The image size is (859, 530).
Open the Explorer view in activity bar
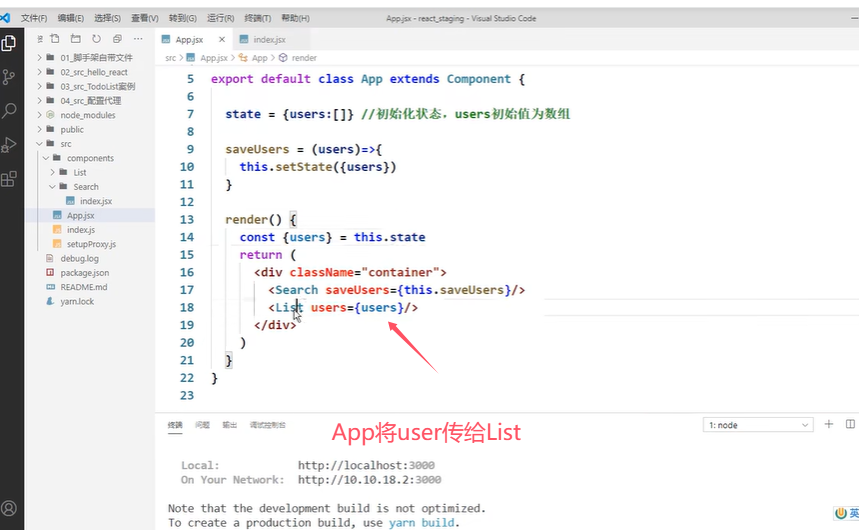[x=9, y=43]
